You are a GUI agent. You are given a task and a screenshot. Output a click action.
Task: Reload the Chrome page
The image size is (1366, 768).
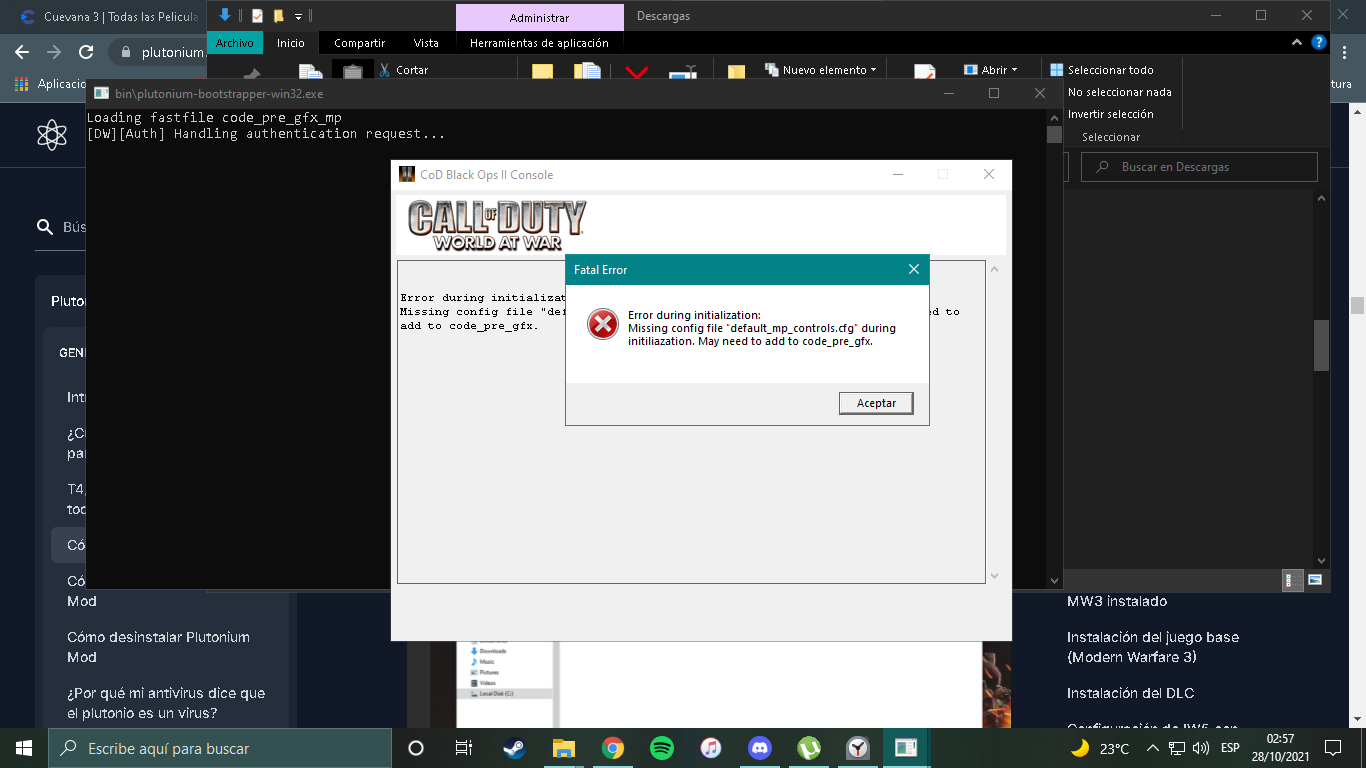[86, 52]
